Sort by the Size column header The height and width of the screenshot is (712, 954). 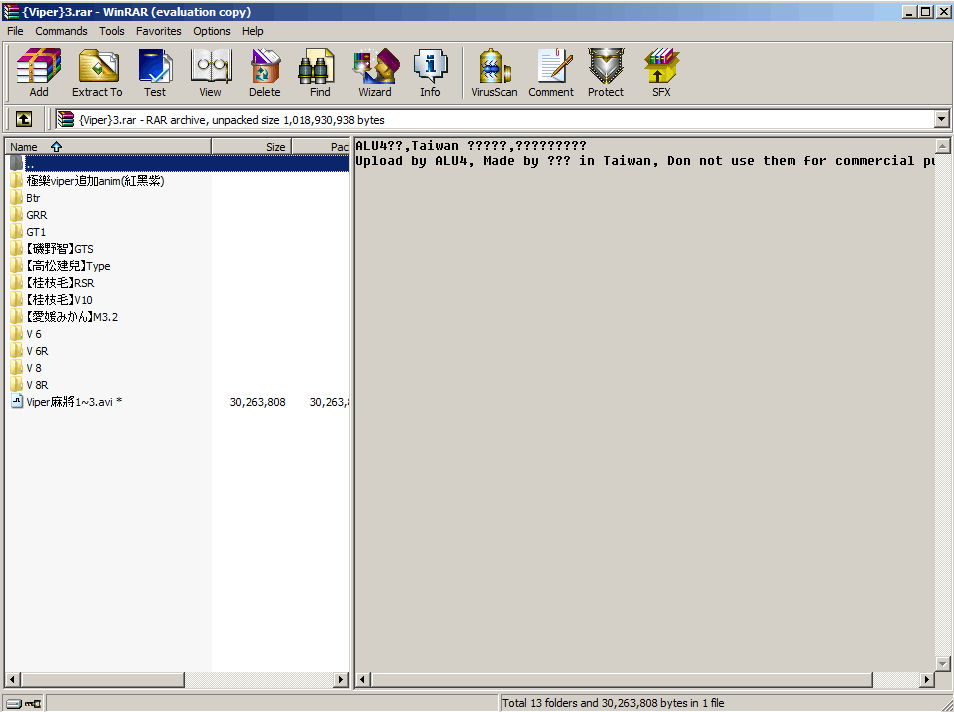(x=252, y=147)
